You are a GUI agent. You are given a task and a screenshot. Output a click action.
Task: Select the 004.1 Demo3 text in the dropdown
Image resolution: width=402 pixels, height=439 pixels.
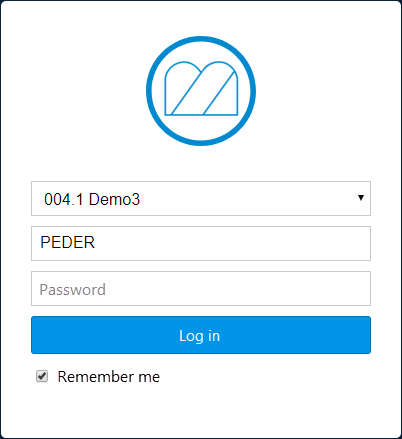pos(92,199)
